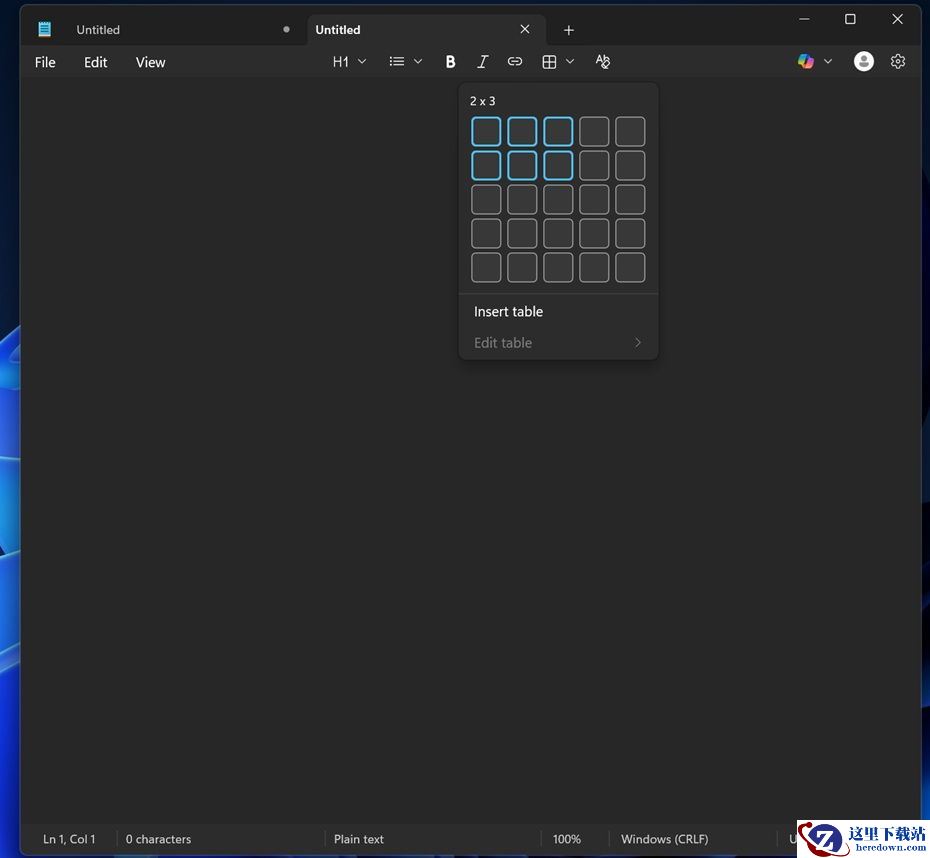Open the File menu
Image resolution: width=930 pixels, height=858 pixels.
point(45,62)
